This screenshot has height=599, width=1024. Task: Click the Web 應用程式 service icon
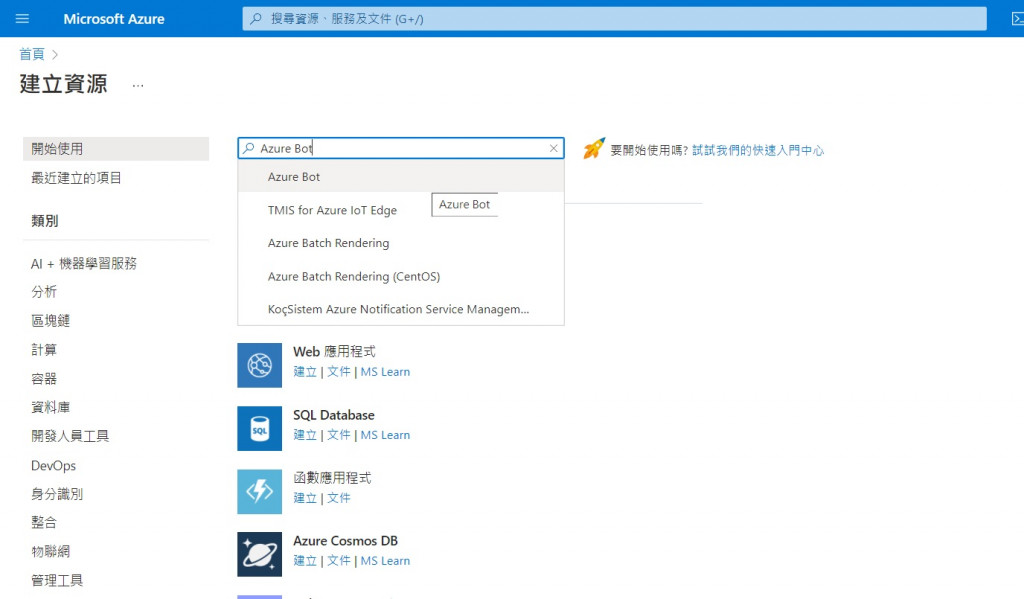259,365
